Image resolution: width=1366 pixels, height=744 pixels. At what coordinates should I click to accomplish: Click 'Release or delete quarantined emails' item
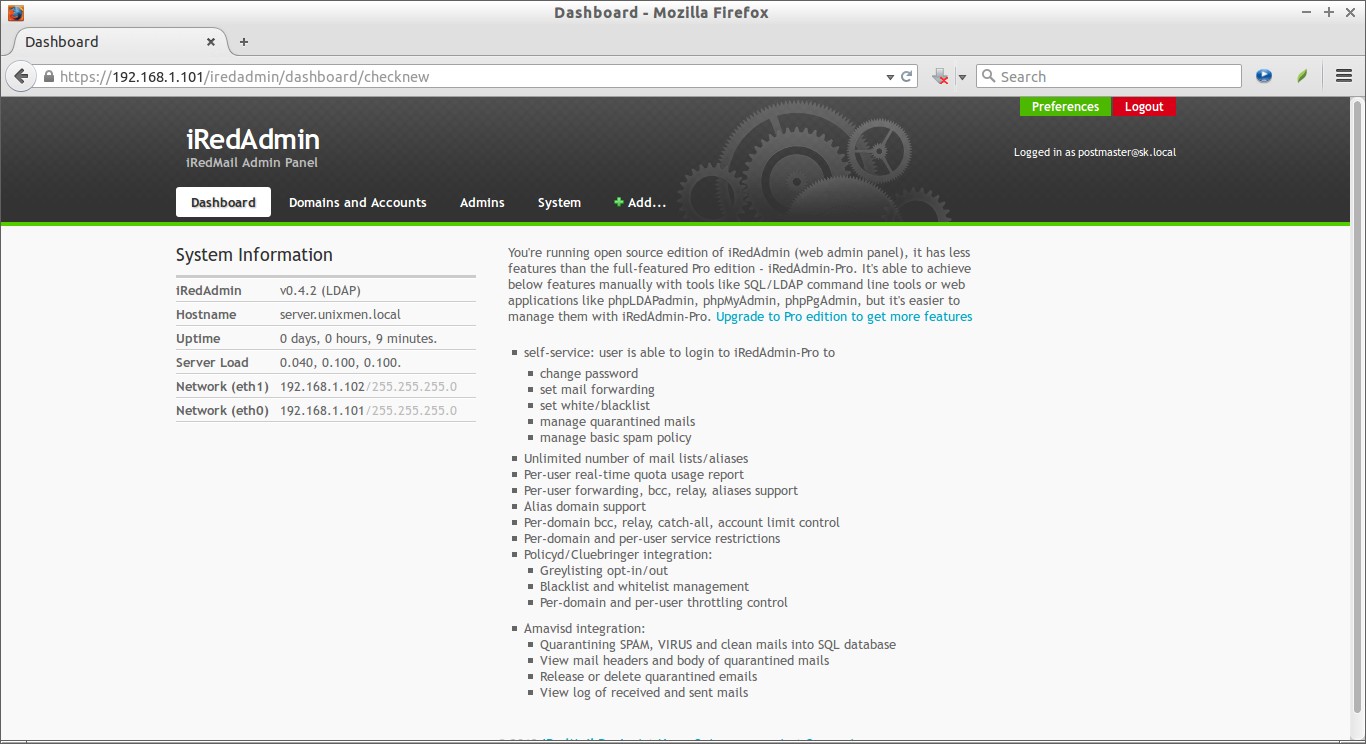click(648, 676)
